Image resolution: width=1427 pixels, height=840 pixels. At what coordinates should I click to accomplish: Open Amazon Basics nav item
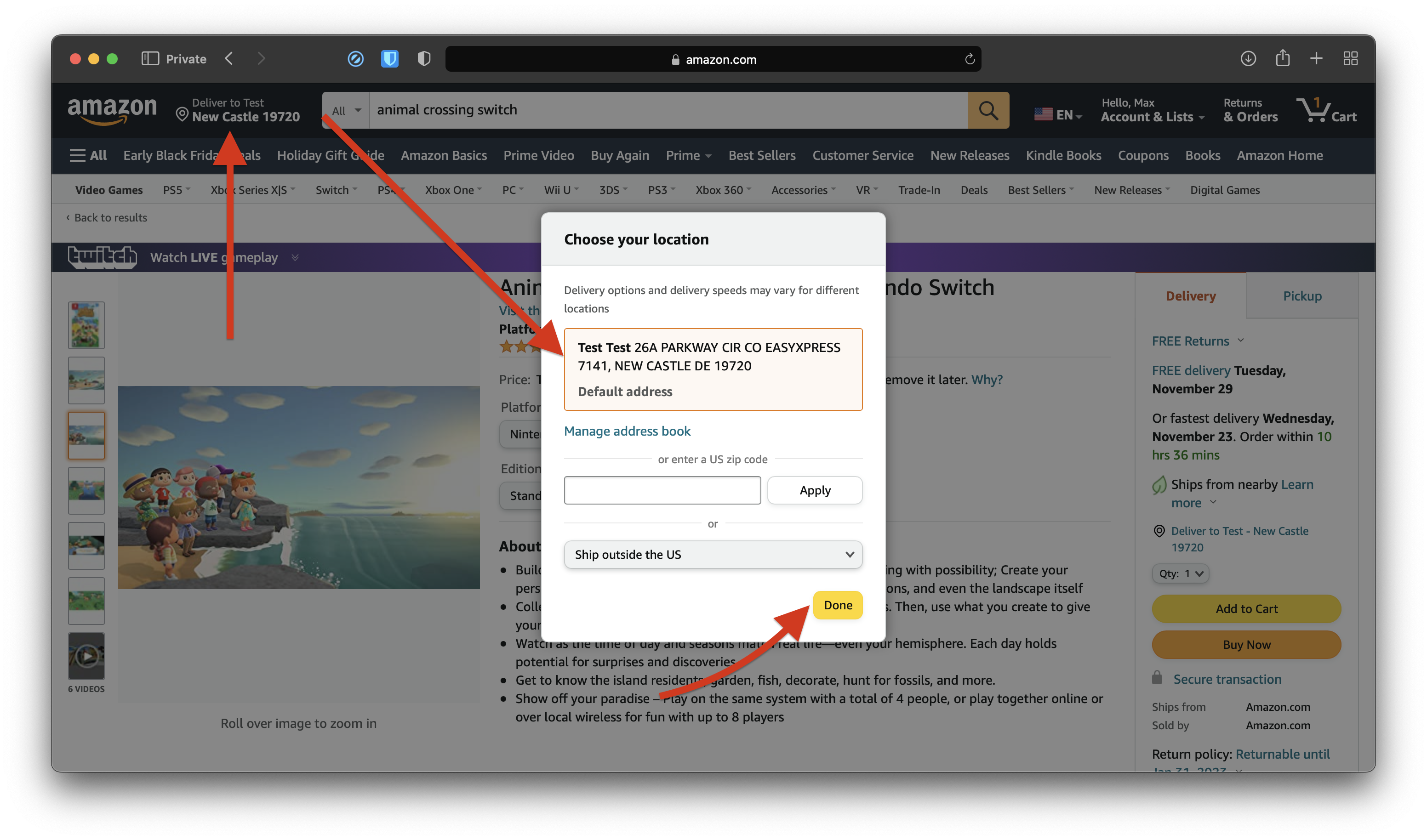pyautogui.click(x=443, y=155)
